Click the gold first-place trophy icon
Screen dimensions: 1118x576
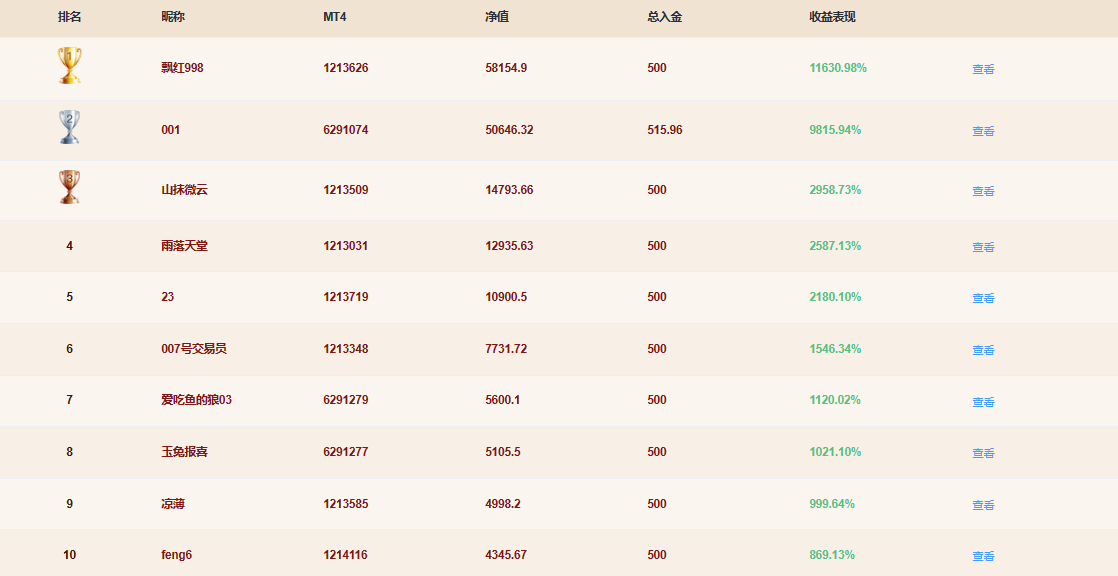point(69,66)
